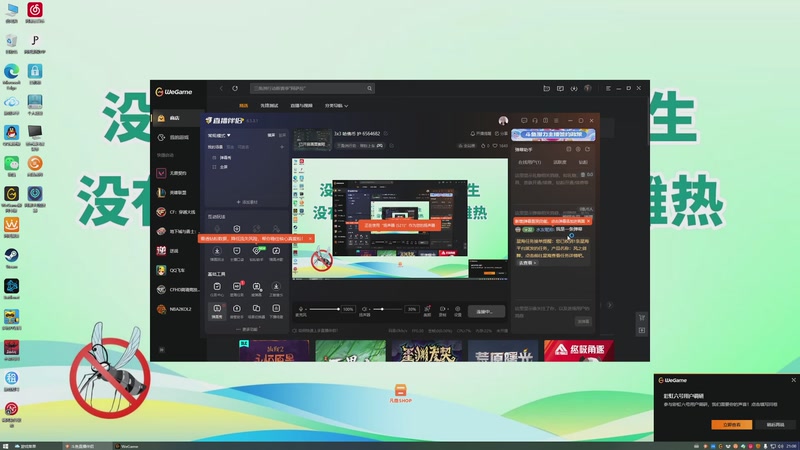Image resolution: width=800 pixels, height=450 pixels.
Task: Close the WeGame survey popup
Action: click(793, 380)
